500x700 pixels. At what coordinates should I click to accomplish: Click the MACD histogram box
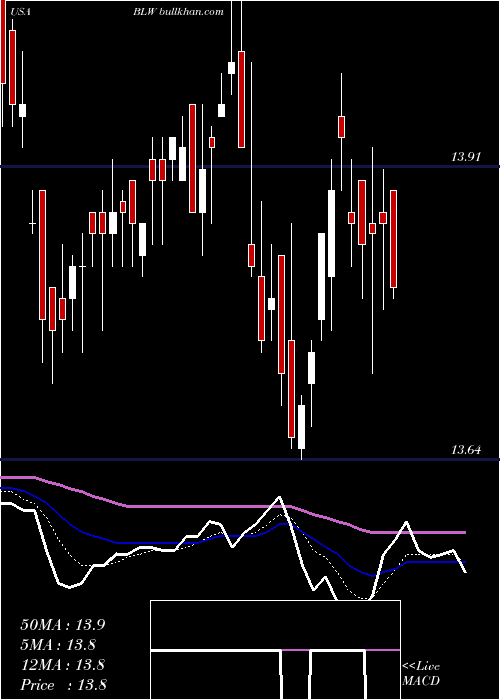coord(275,650)
